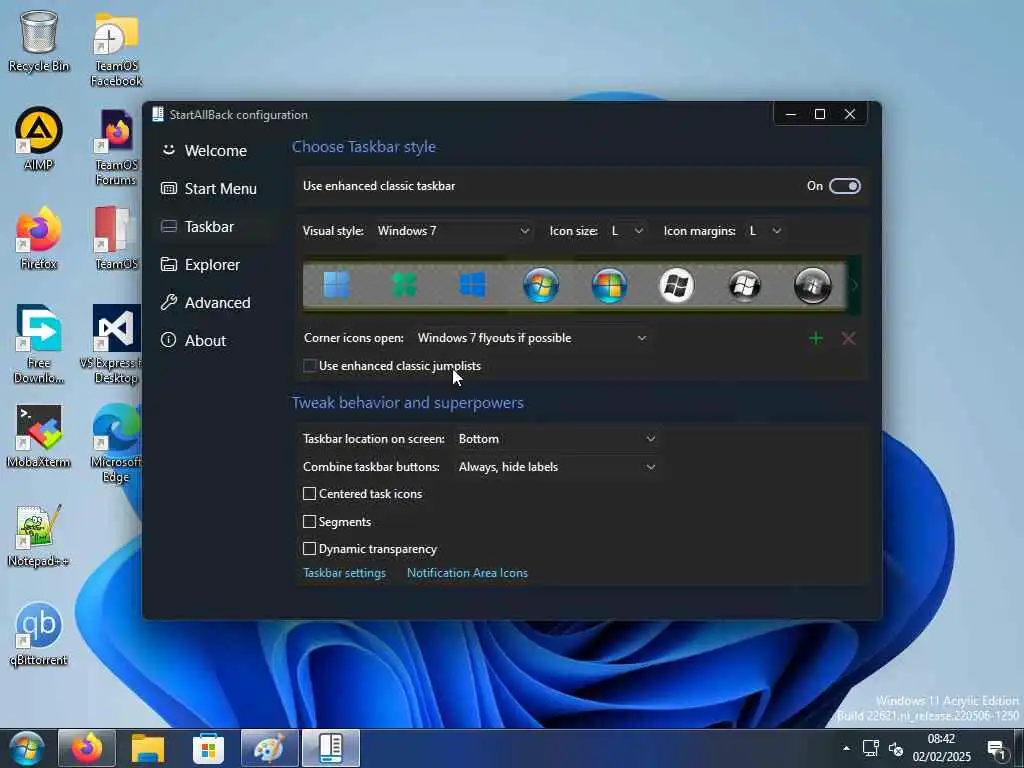Enable Use enhanced classic jumplists checkbox
Viewport: 1024px width, 768px height.
(310, 366)
